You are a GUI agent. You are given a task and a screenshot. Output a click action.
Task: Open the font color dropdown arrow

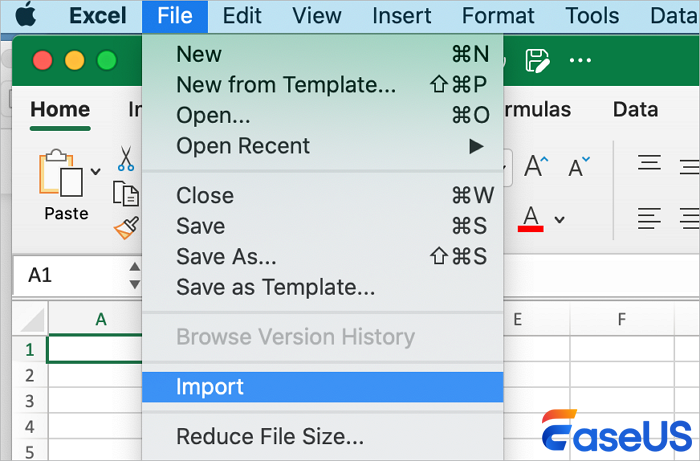click(559, 220)
